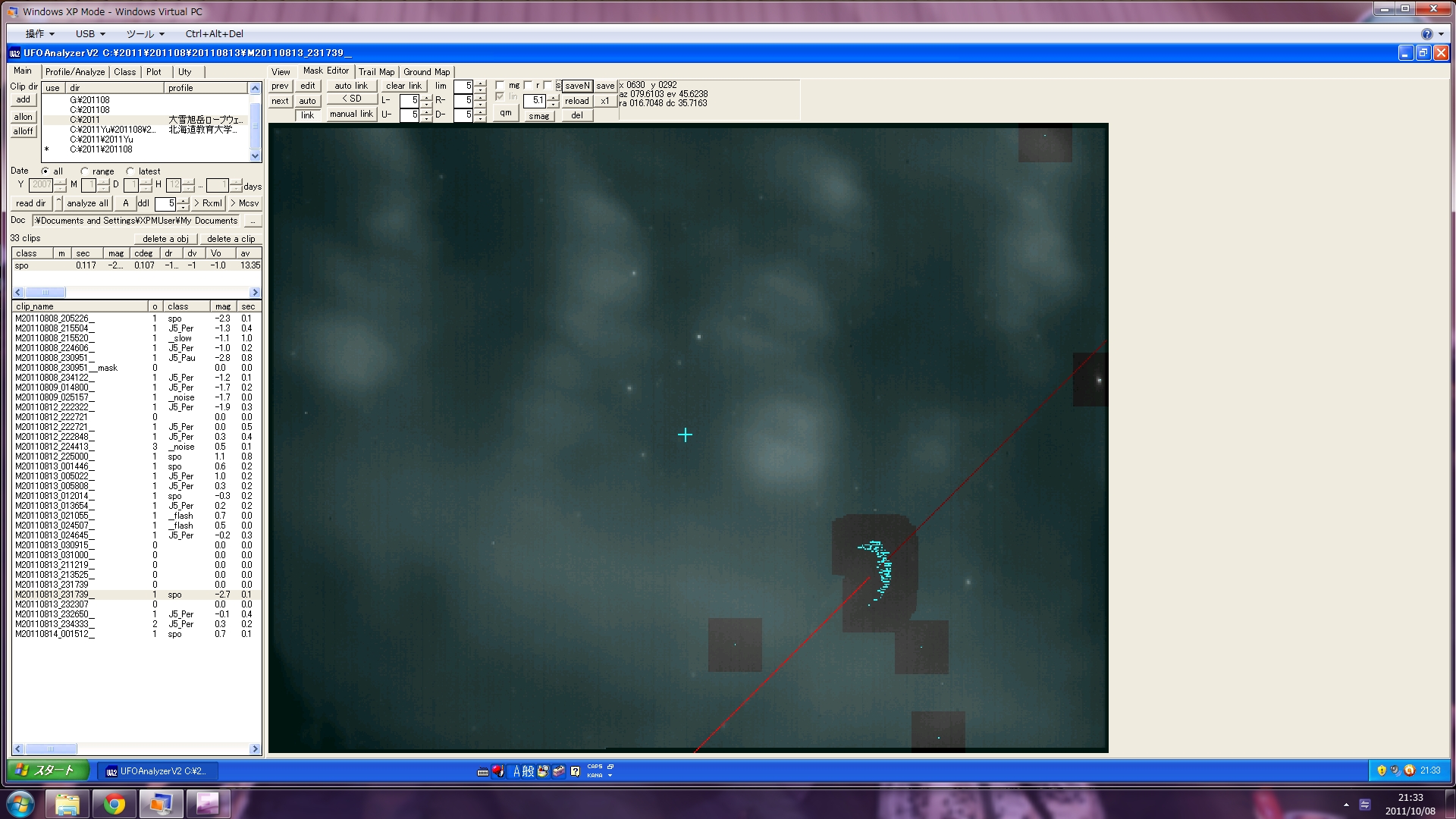Viewport: 1456px width, 819px height.
Task: Click the delete a clip button
Action: pos(231,239)
